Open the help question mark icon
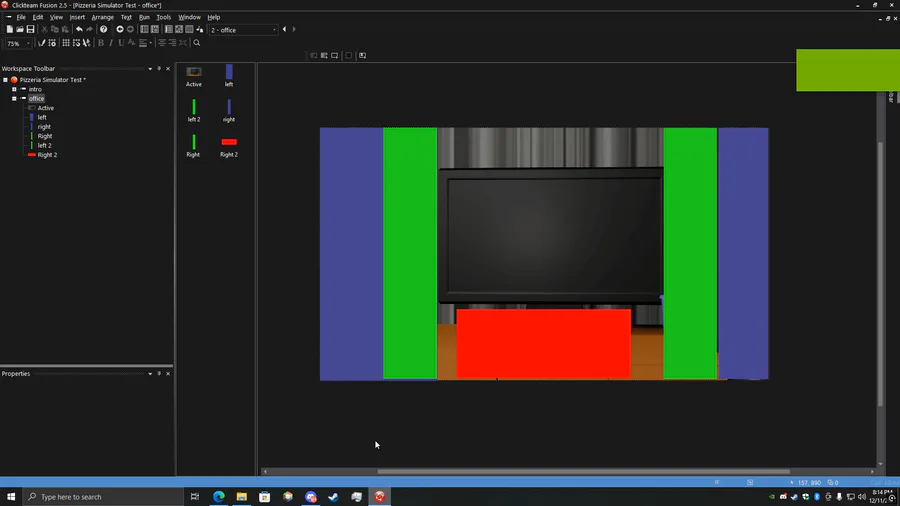The image size is (900, 506). click(103, 29)
